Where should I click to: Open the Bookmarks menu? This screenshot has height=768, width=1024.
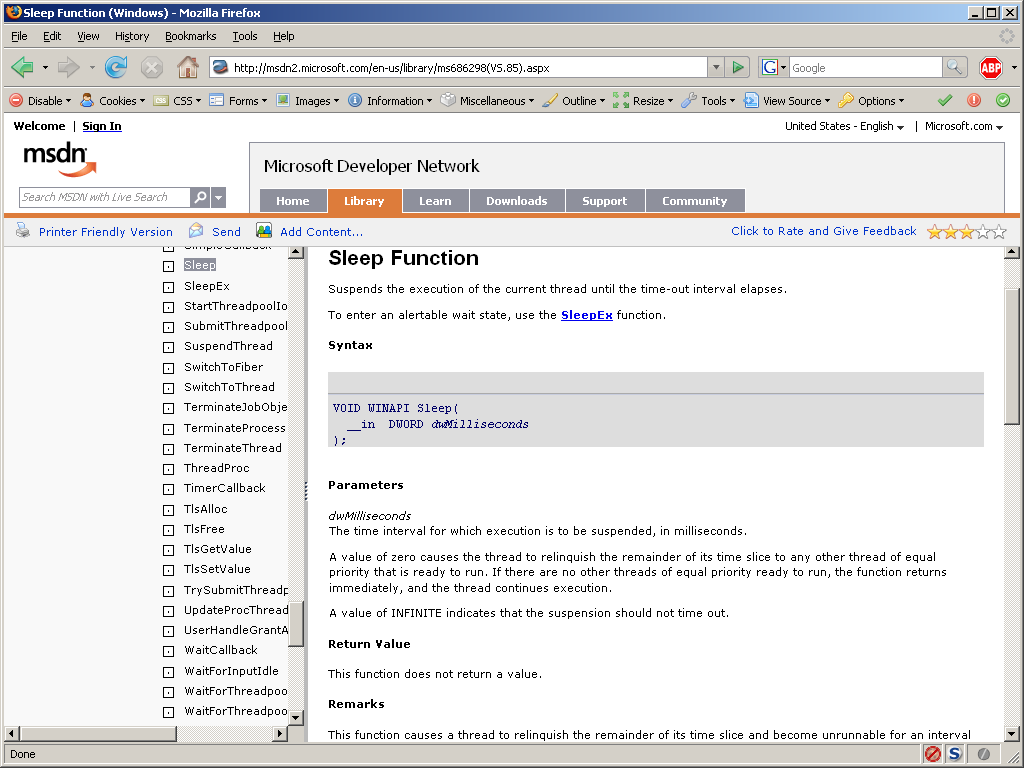pos(191,36)
